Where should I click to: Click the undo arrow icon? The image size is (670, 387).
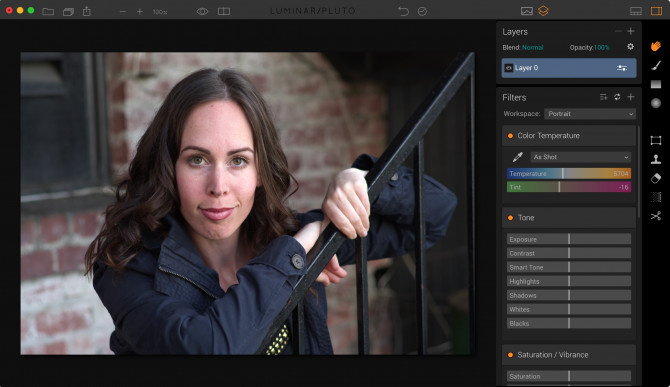(403, 11)
